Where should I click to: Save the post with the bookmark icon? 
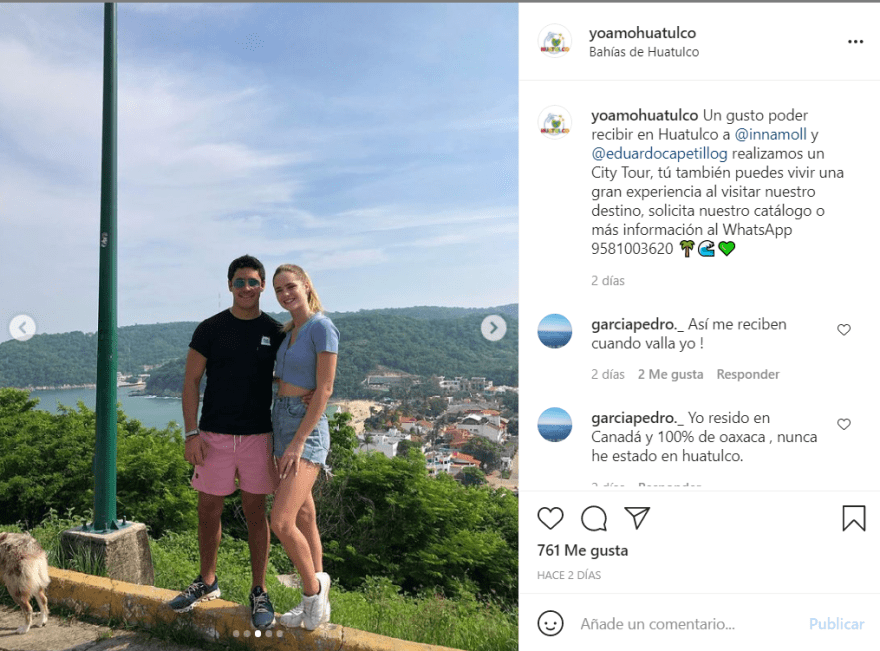pos(854,518)
